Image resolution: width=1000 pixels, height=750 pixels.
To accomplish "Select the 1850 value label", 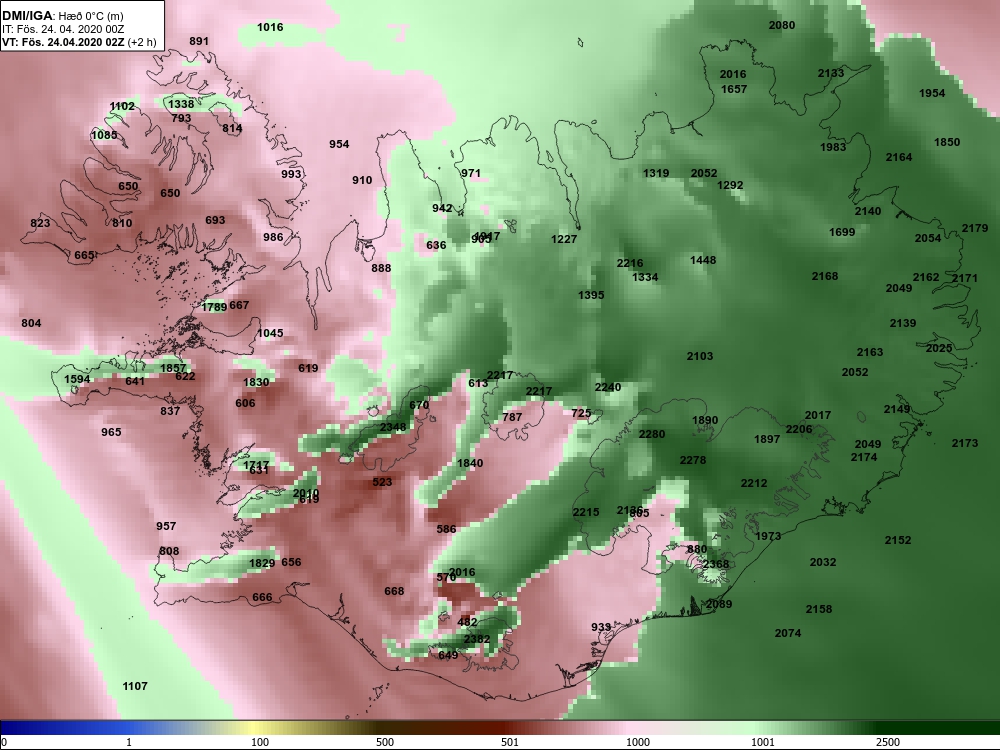I will coord(947,142).
